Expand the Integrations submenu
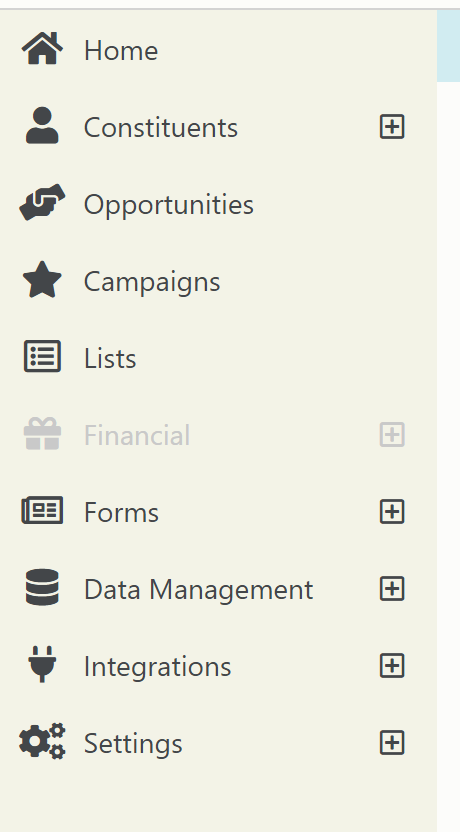 click(392, 665)
